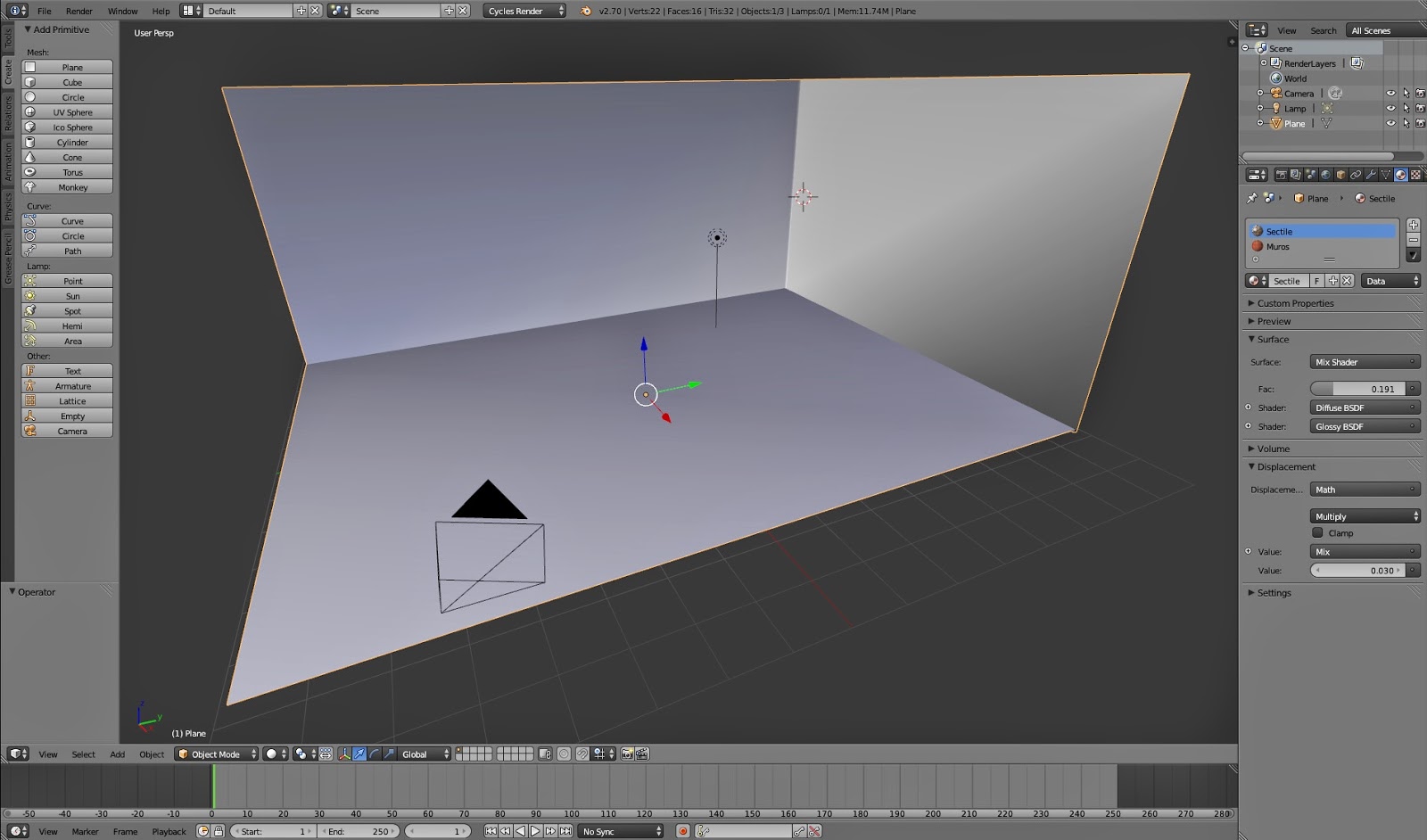Expand the Settings panel
1427x840 pixels.
[x=1274, y=593]
